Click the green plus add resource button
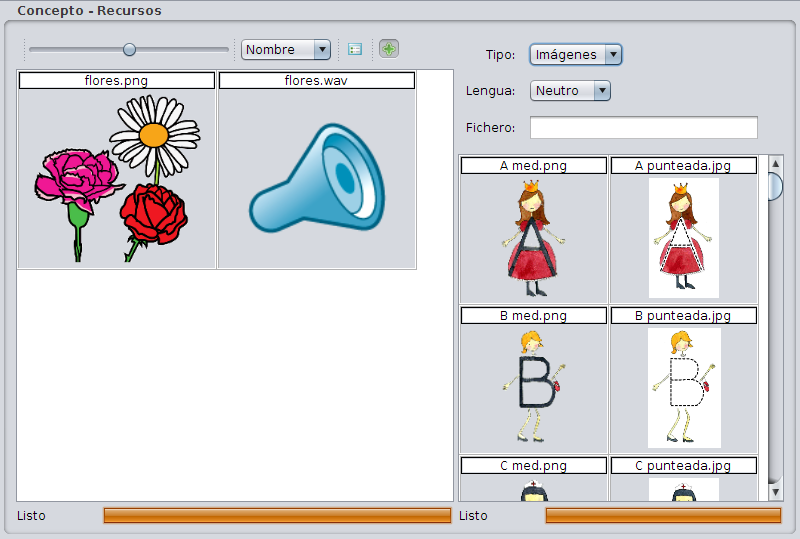The image size is (800, 539). [389, 49]
